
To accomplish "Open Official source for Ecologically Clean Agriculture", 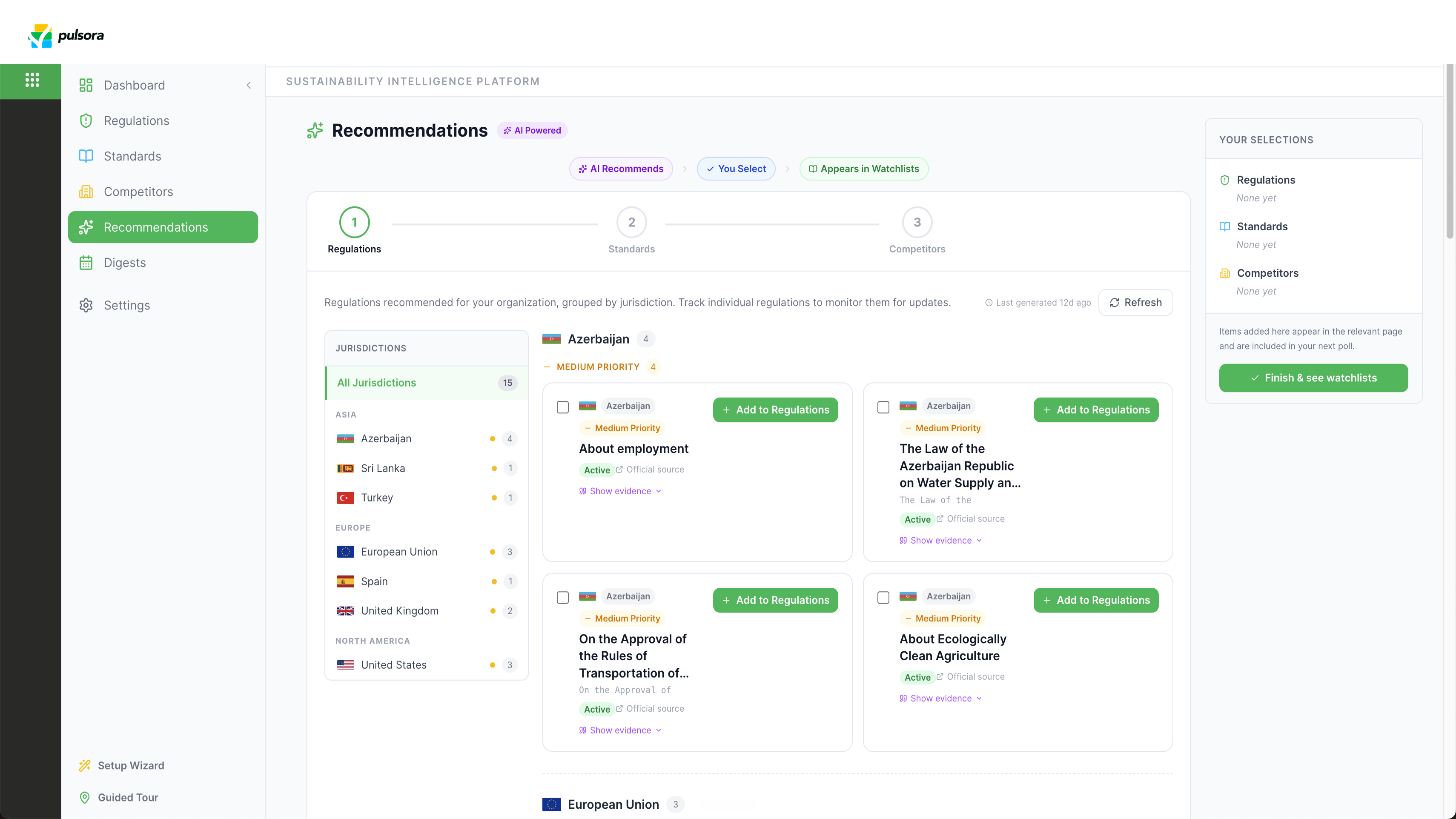I will click(971, 676).
